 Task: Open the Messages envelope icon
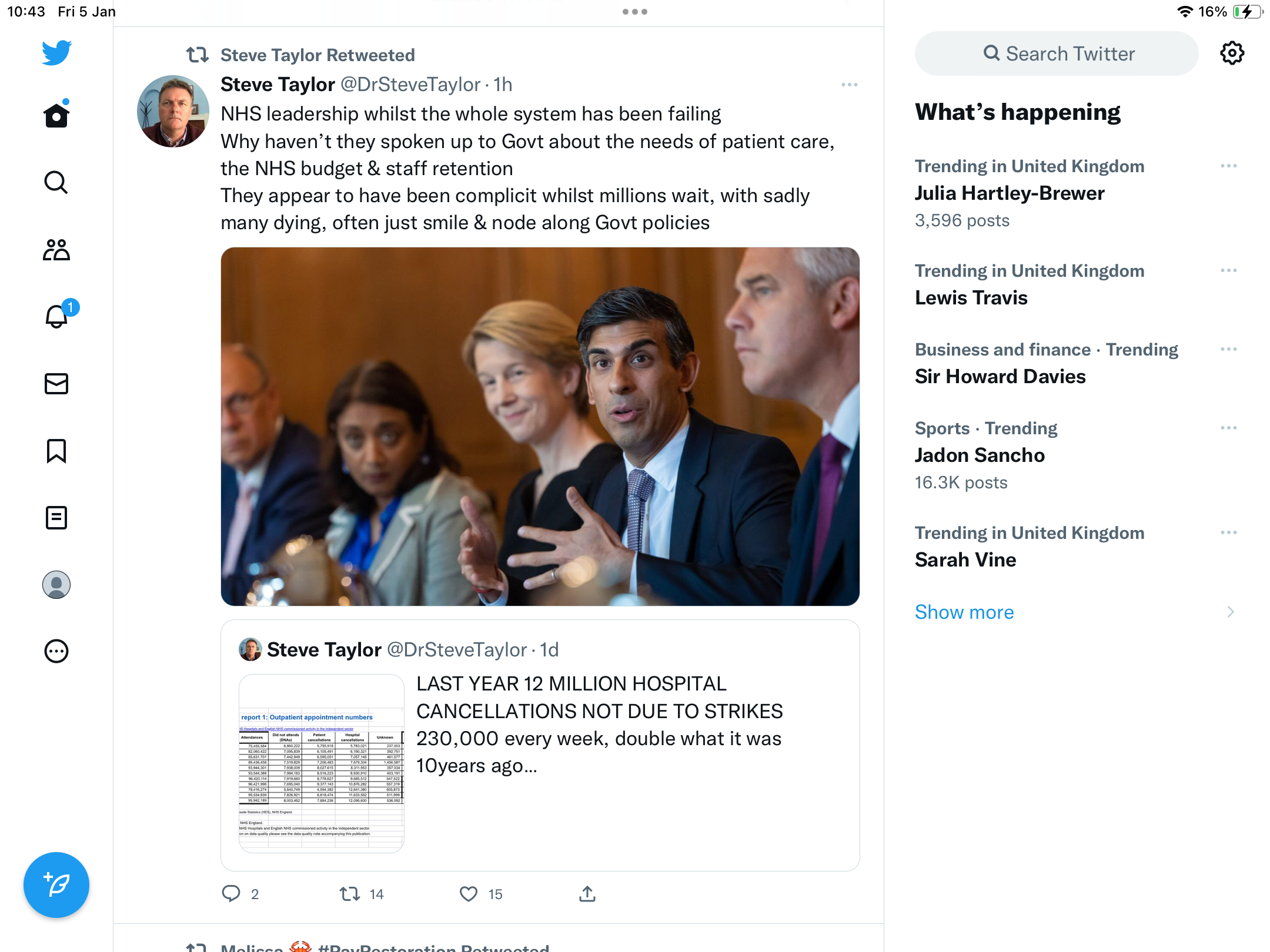click(x=56, y=384)
